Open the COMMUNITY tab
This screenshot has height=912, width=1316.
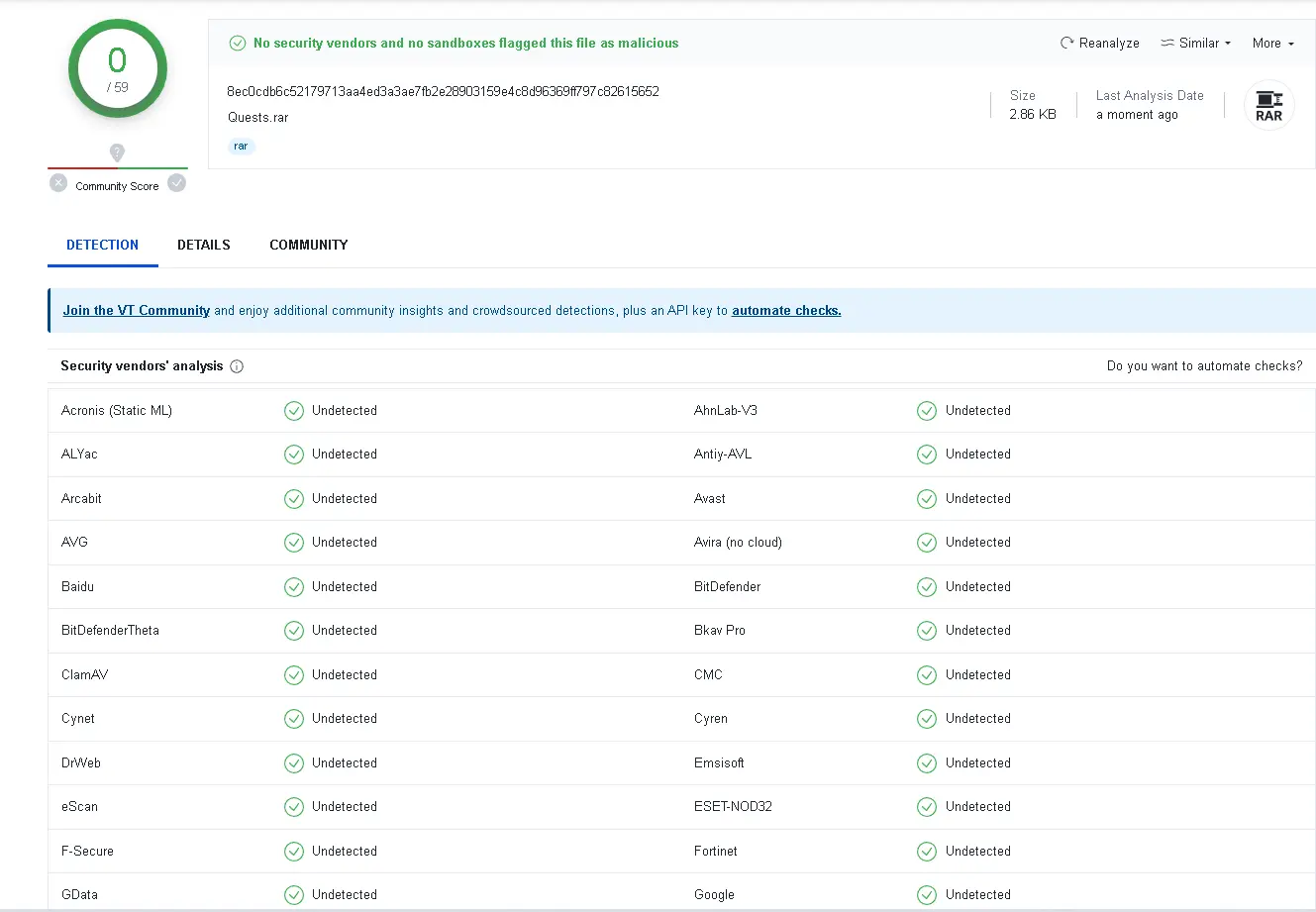coord(309,245)
